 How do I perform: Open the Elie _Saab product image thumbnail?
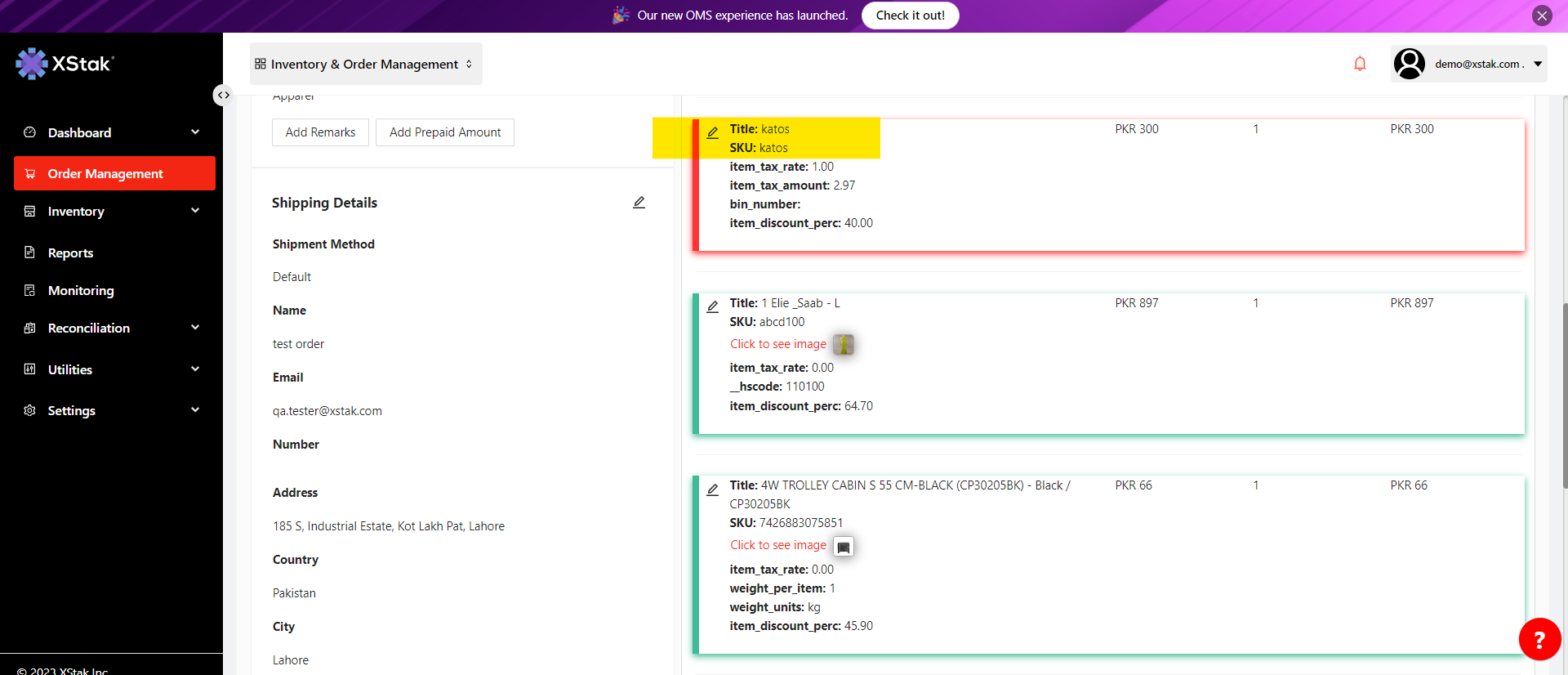pos(844,345)
